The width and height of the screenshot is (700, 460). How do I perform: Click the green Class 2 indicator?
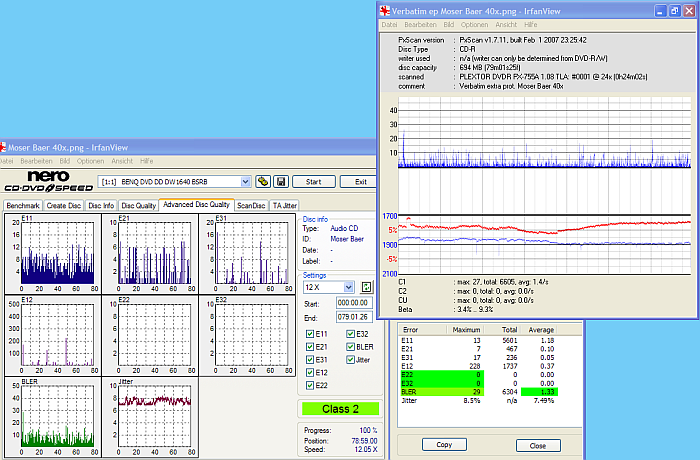(x=340, y=409)
